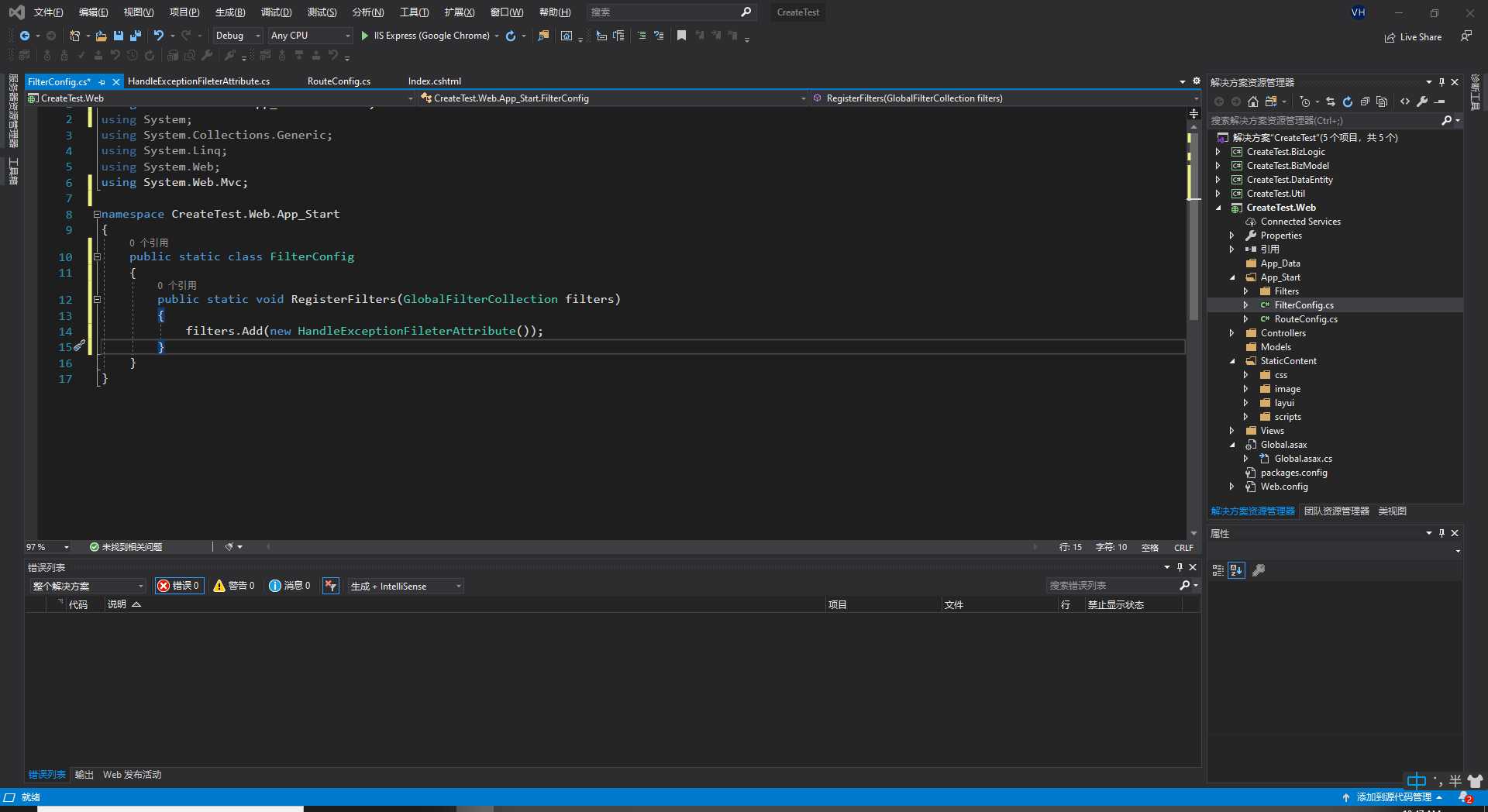1488x812 pixels.
Task: Collapse the FilterConfig class outlining box
Action: (x=98, y=256)
